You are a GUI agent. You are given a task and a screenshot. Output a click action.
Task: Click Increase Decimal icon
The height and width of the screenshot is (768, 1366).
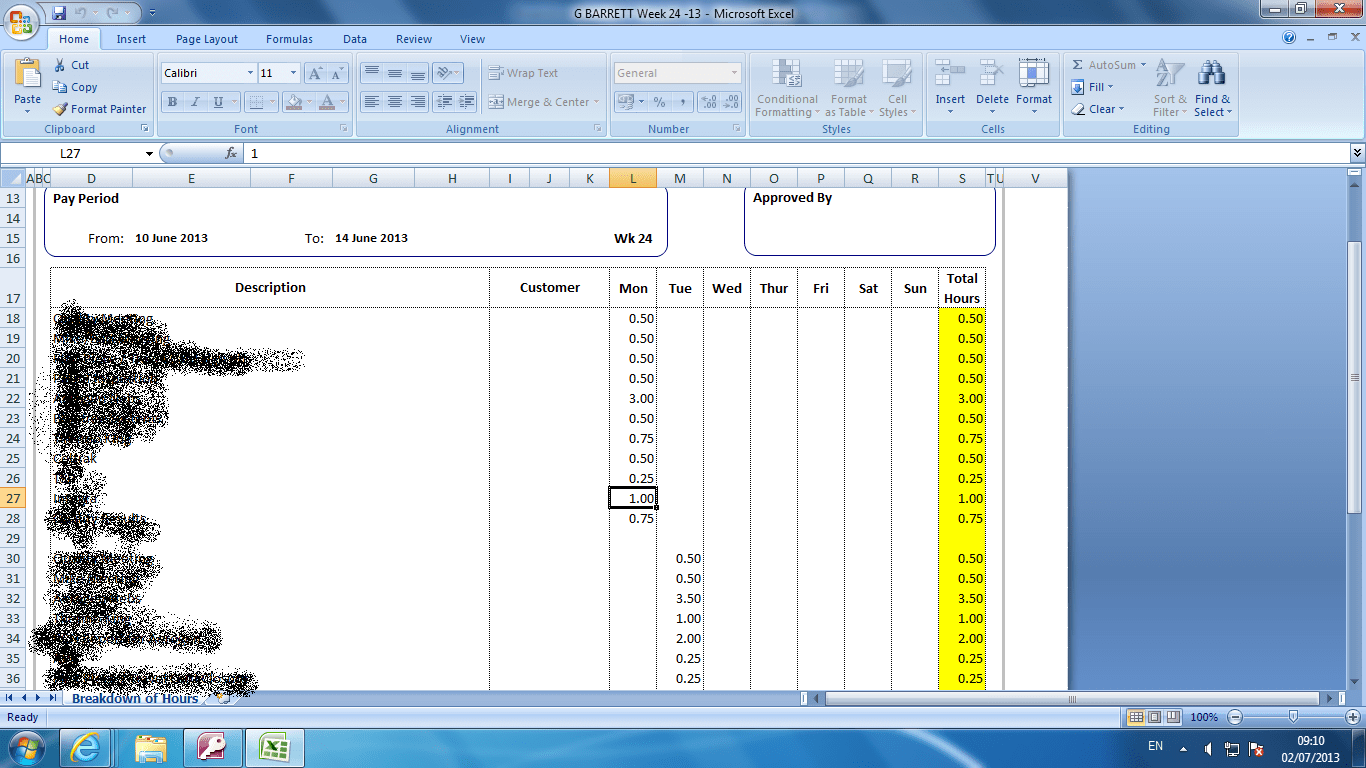(x=709, y=102)
